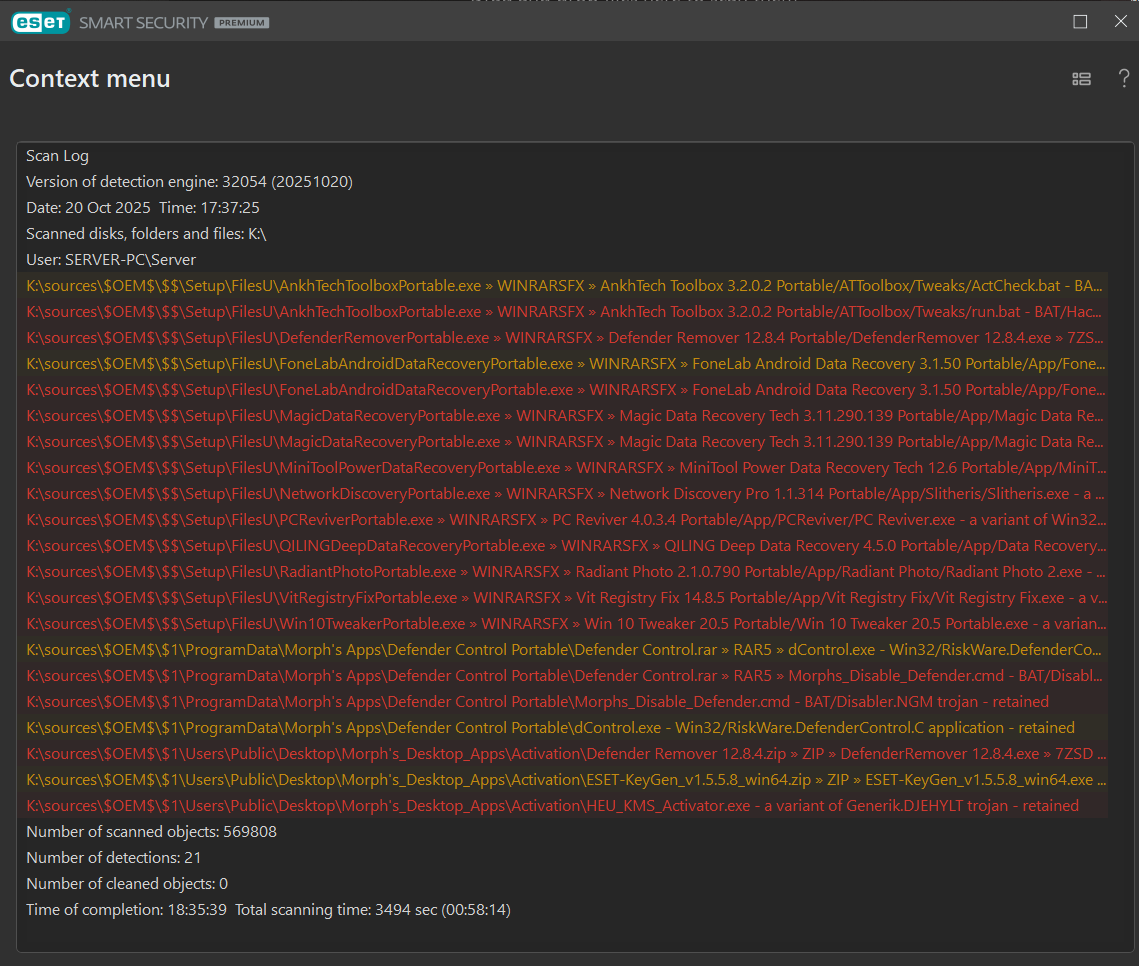Click the PCReviverPortable.exe detection line
The height and width of the screenshot is (966, 1139).
tap(566, 520)
